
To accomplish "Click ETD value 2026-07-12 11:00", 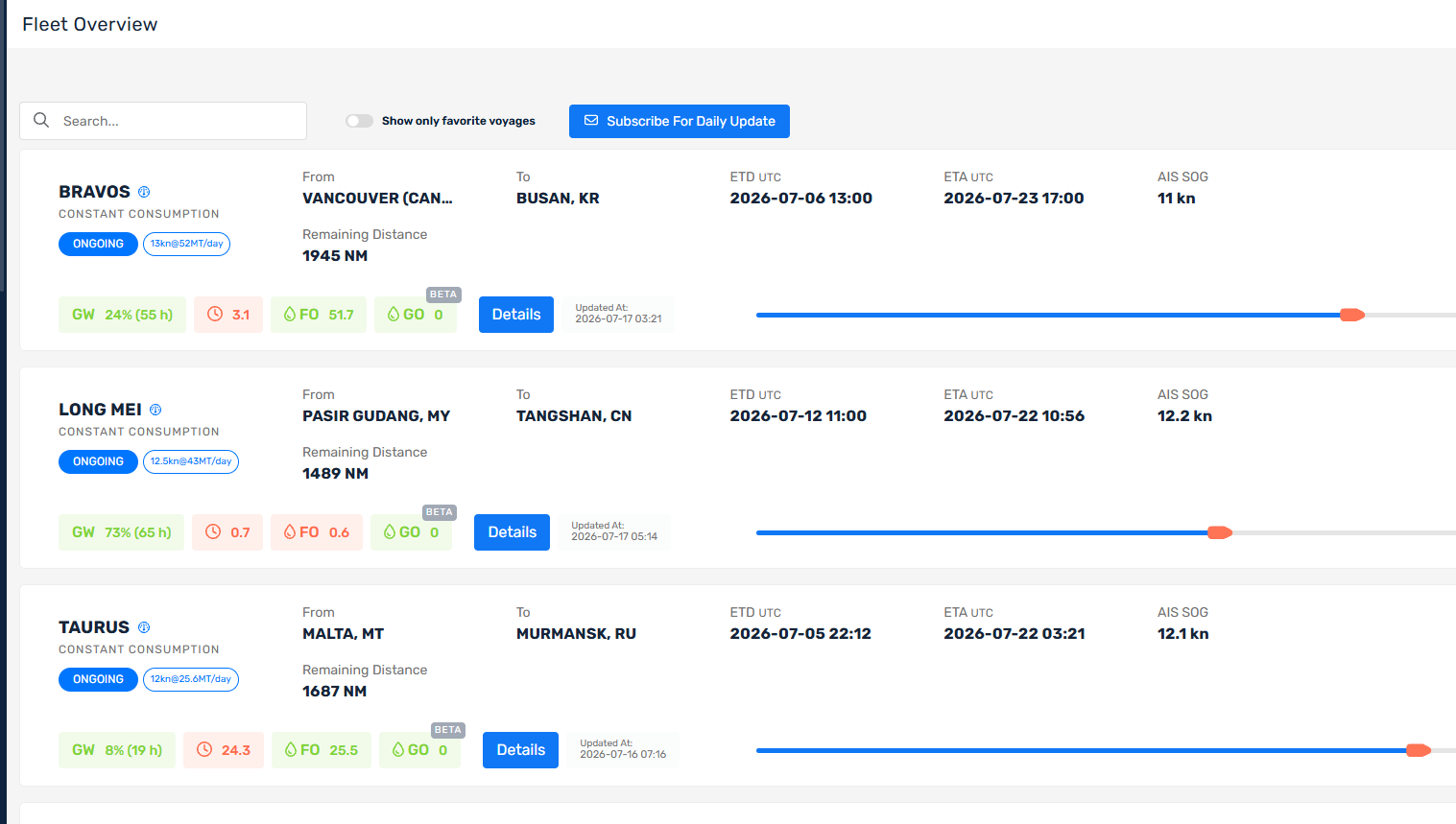I will tap(799, 416).
